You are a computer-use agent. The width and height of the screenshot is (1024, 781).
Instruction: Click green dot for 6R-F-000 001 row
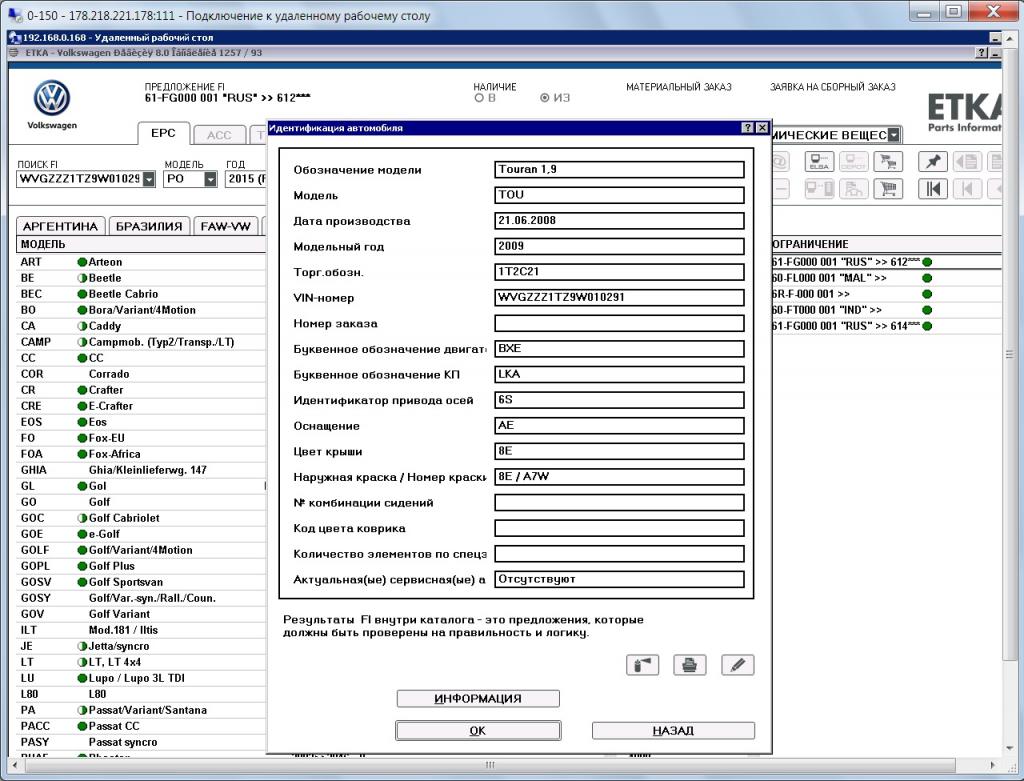pos(927,294)
